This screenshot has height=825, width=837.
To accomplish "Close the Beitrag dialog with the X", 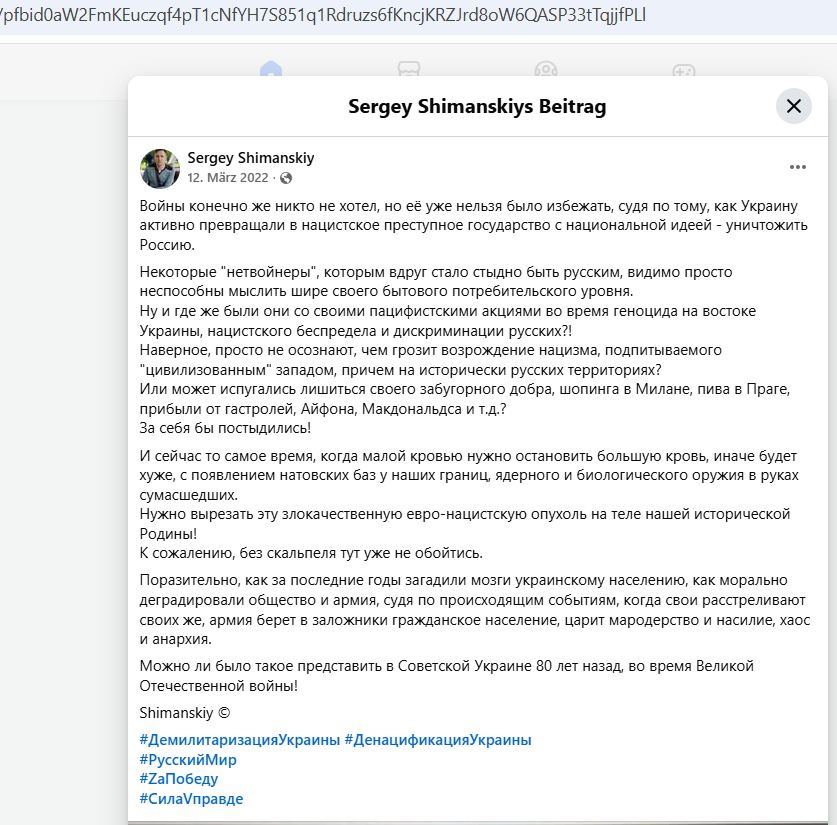I will pyautogui.click(x=794, y=106).
